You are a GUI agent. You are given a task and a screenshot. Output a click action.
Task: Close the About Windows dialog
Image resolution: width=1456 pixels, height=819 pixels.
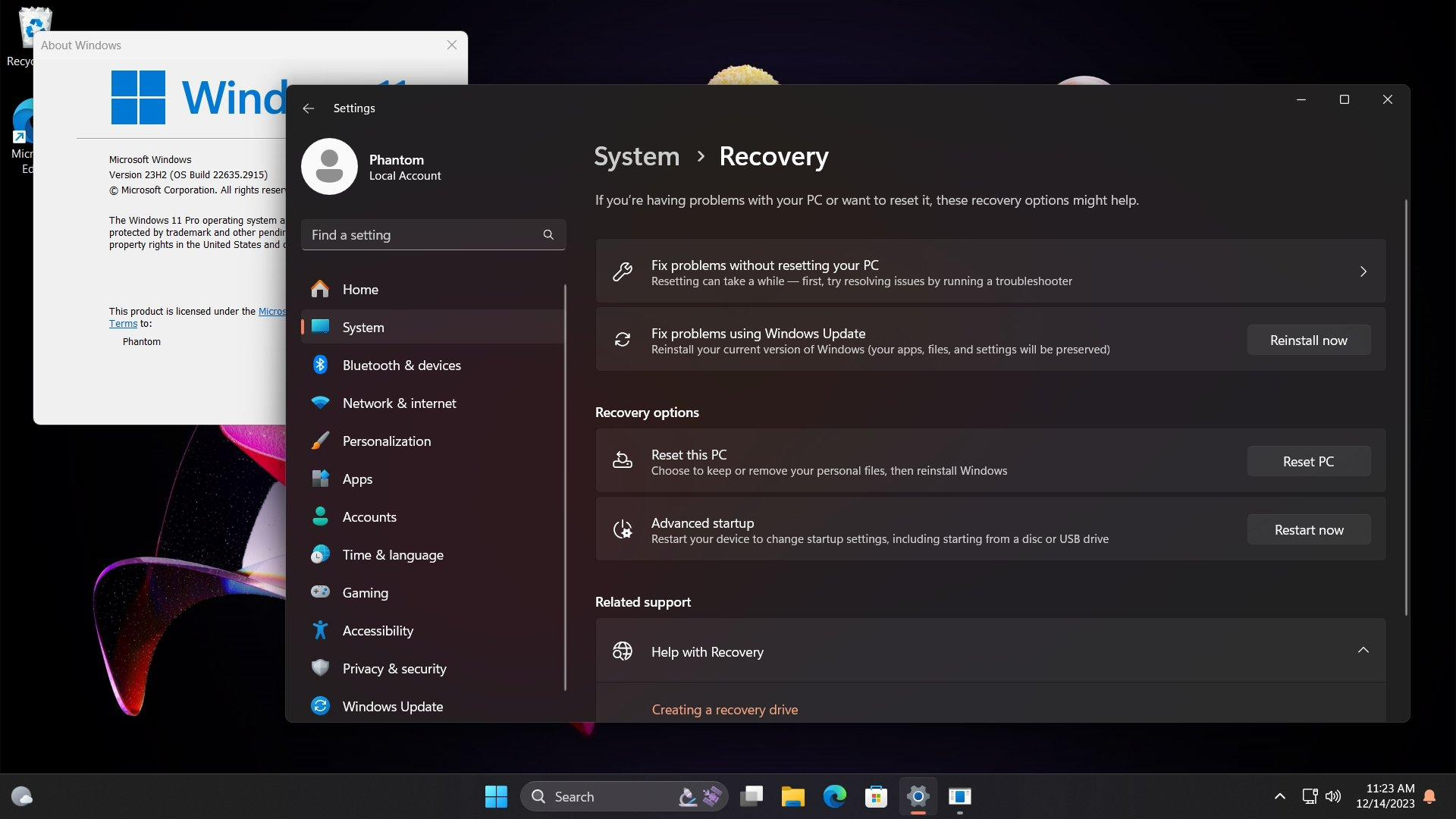[452, 45]
